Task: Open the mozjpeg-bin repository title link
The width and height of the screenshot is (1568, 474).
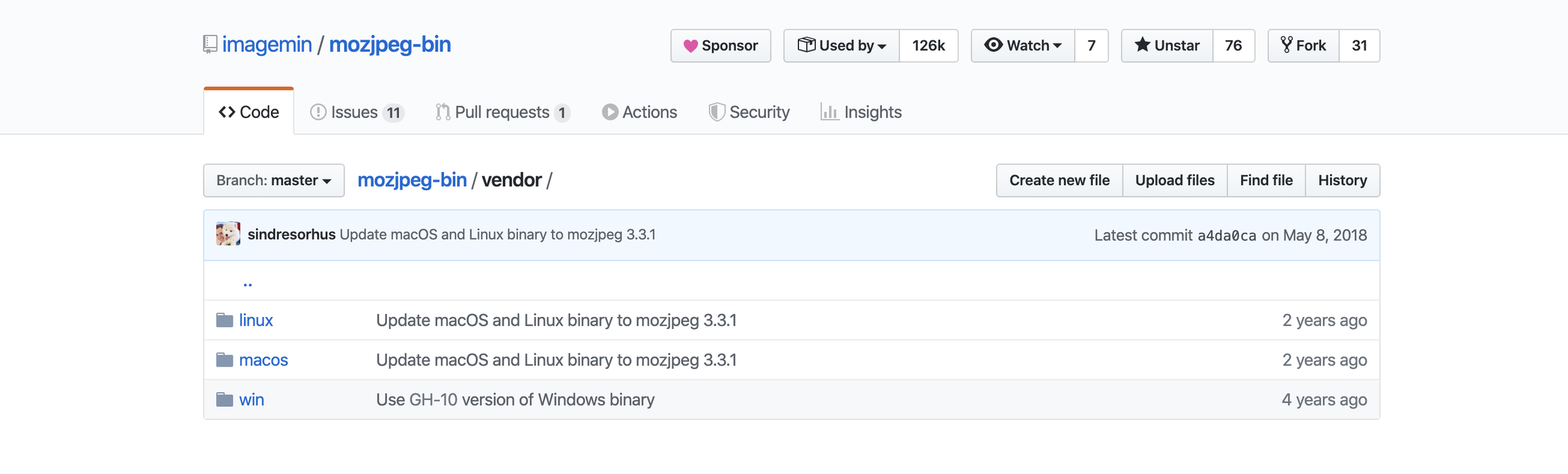Action: point(389,45)
